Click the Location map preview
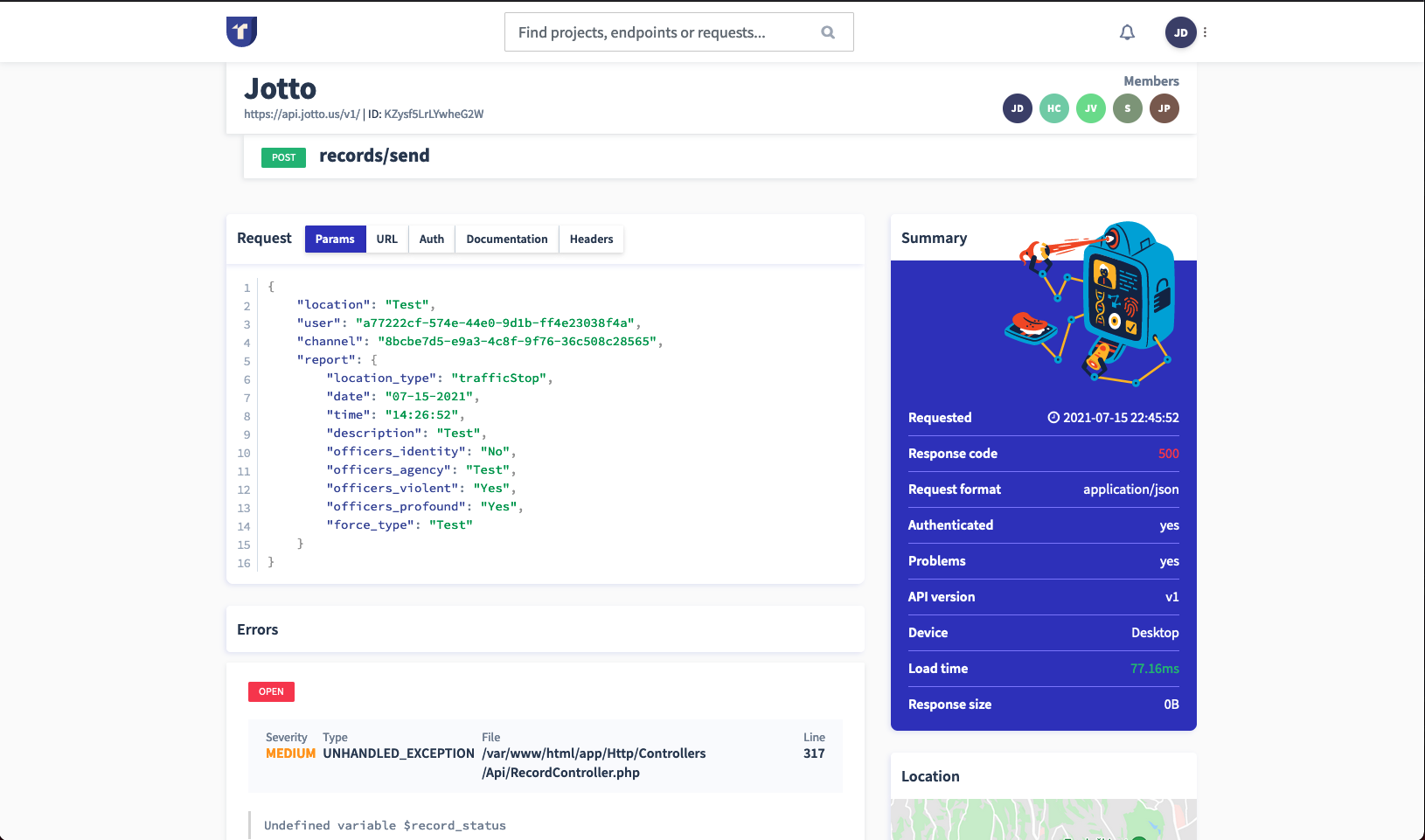The width and height of the screenshot is (1425, 840). pos(1044,819)
